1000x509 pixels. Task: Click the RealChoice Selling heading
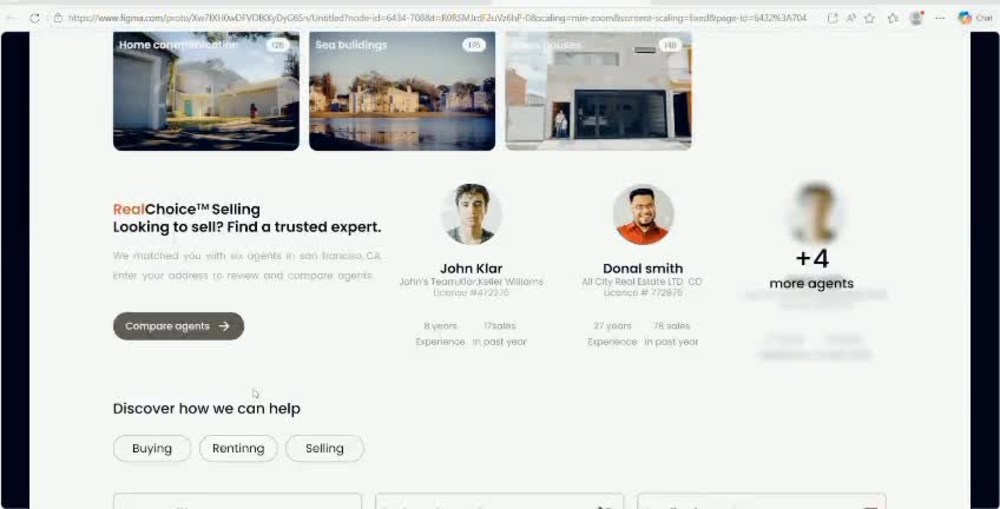187,209
